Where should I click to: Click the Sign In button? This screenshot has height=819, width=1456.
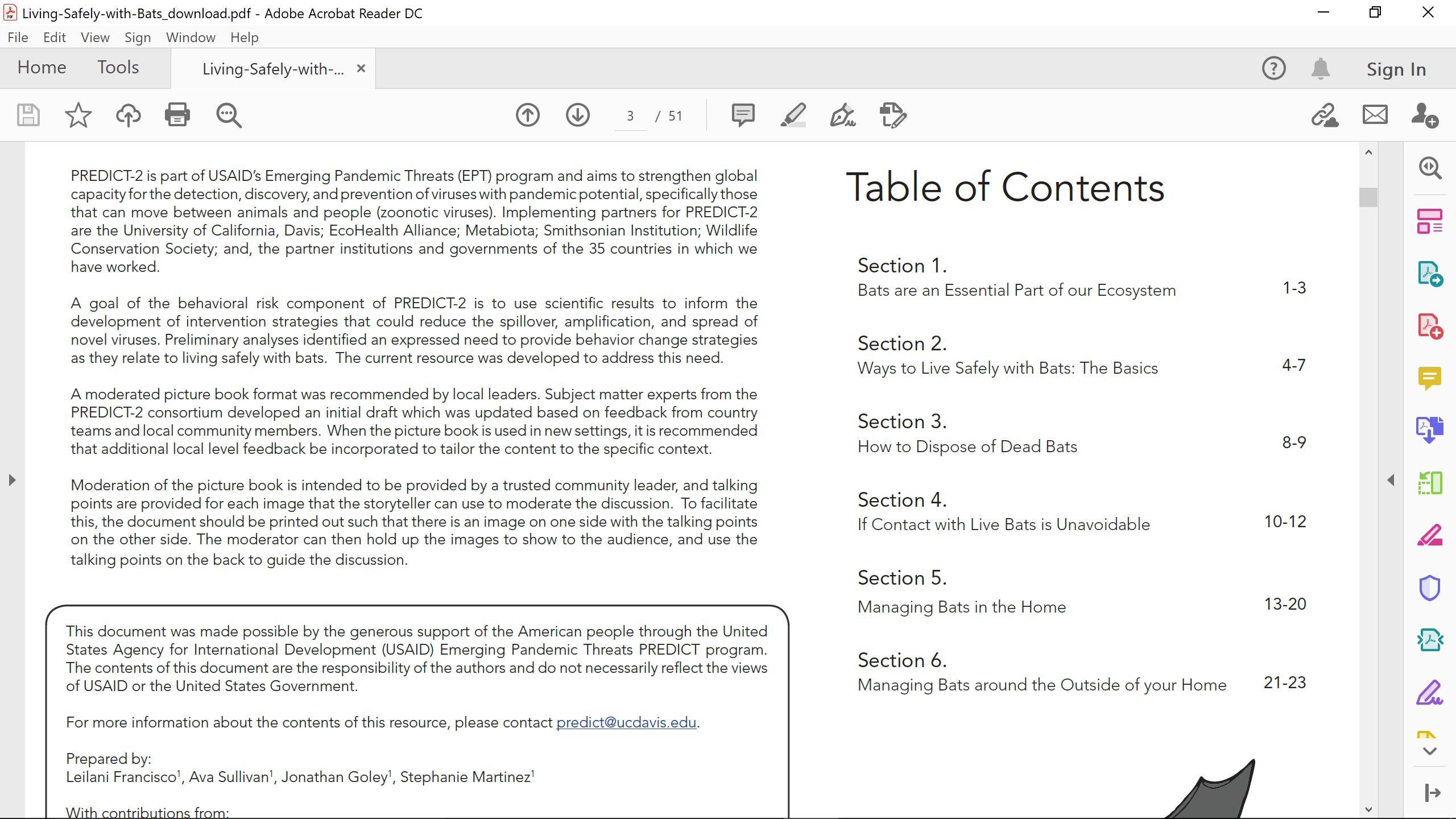tap(1396, 69)
